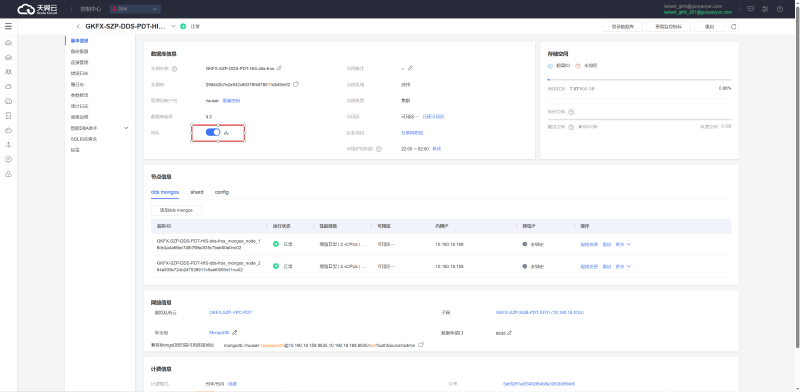Expand the instance name switcher chevron
The width and height of the screenshot is (800, 392).
point(173,26)
